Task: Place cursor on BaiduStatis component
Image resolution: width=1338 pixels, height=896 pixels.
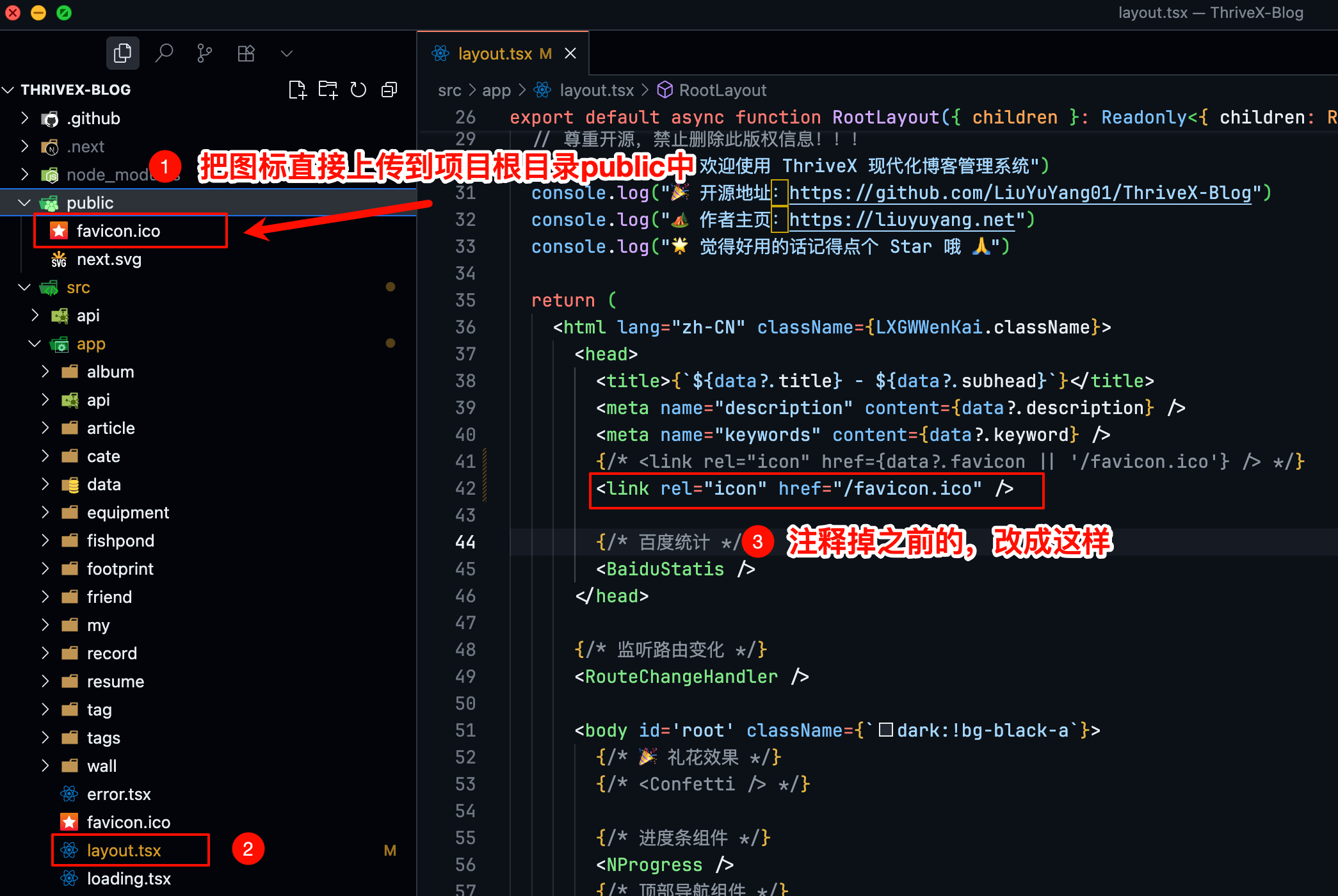Action: [665, 569]
